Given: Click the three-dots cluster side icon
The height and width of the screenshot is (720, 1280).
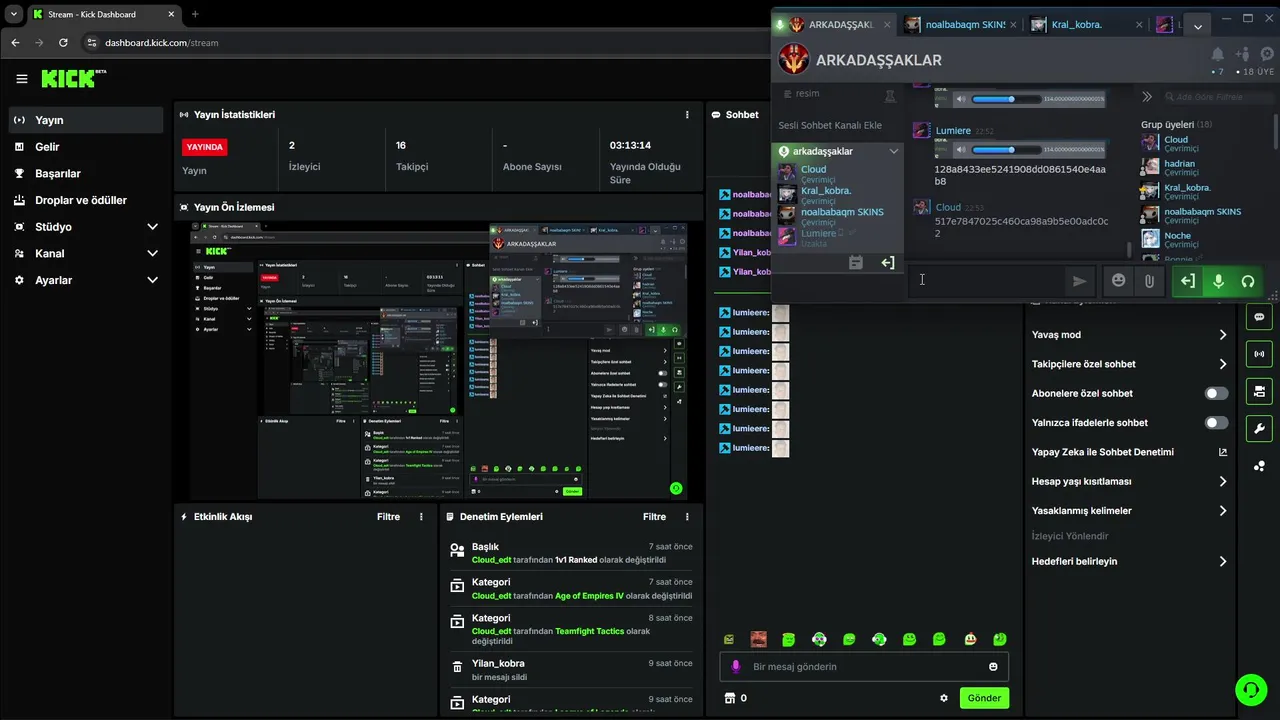Looking at the screenshot, I should coord(1259,466).
